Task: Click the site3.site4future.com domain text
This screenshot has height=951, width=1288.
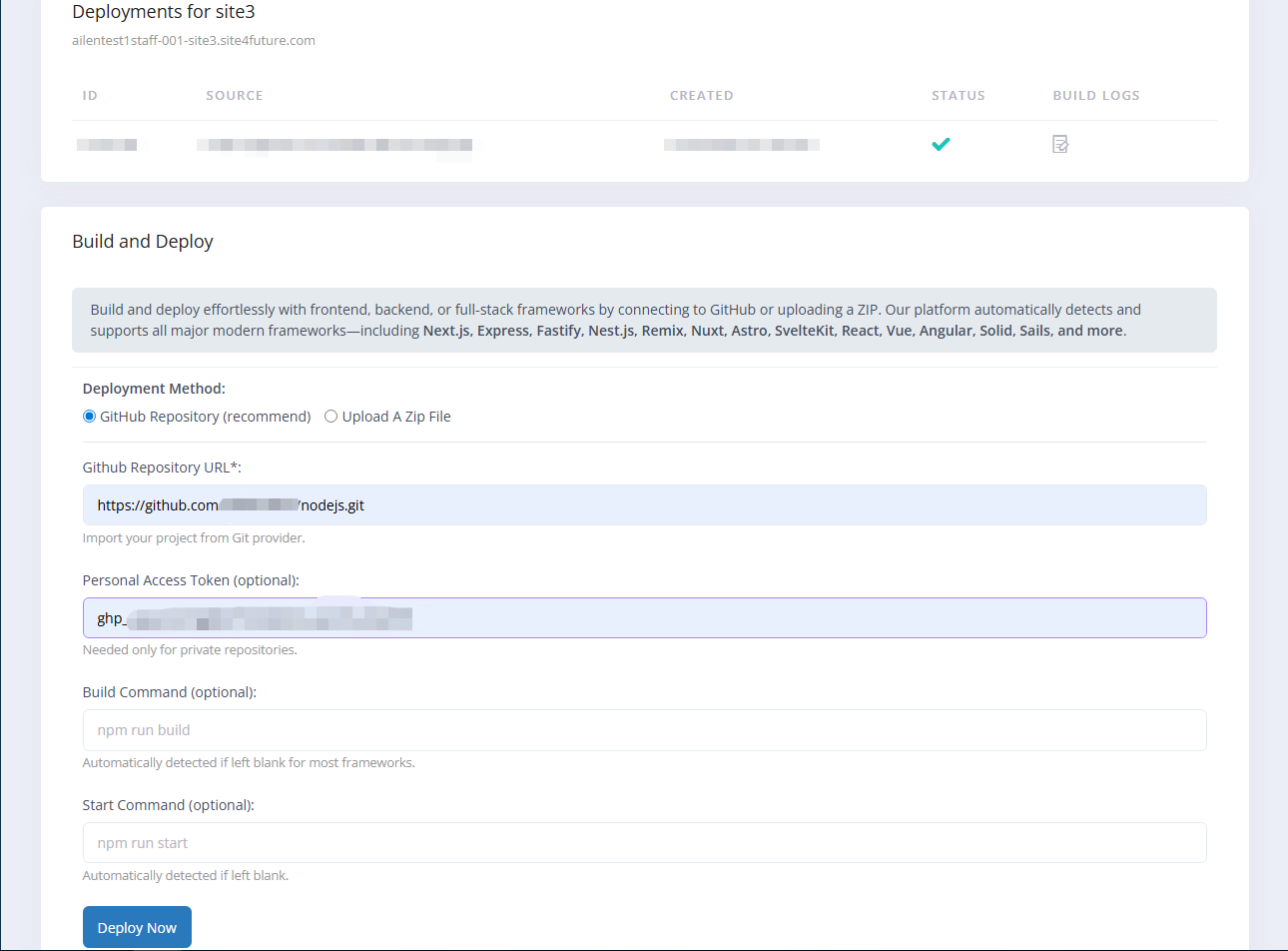Action: point(194,41)
